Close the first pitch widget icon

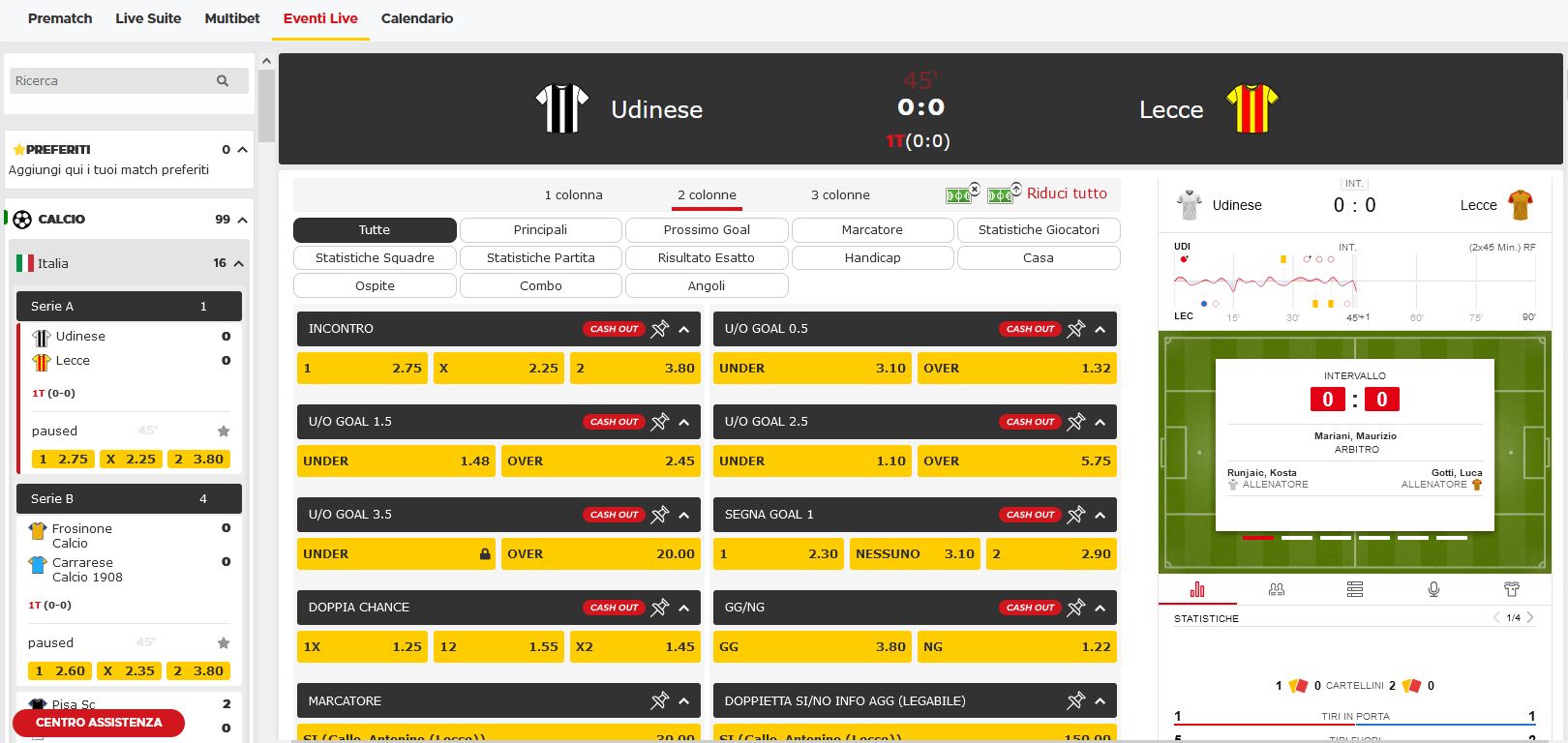962,193
